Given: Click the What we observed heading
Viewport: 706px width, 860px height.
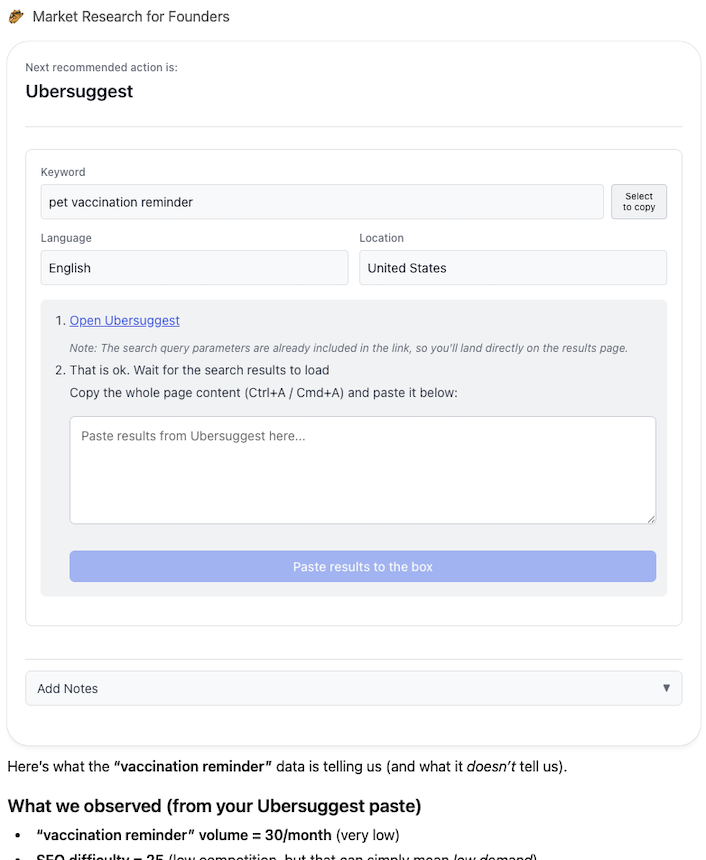Looking at the screenshot, I should pos(214,805).
